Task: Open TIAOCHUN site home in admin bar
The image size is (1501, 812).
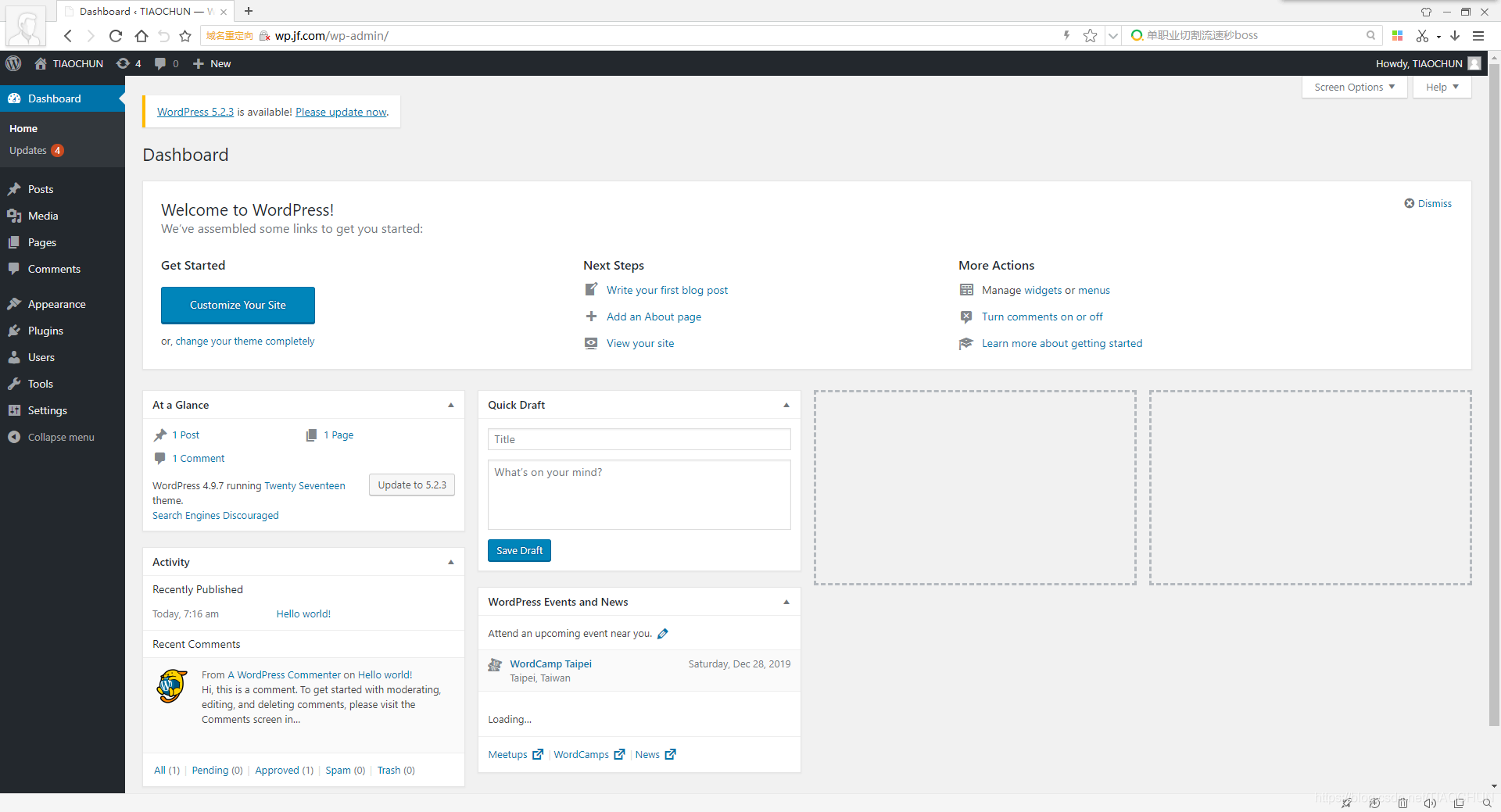Action: (69, 63)
